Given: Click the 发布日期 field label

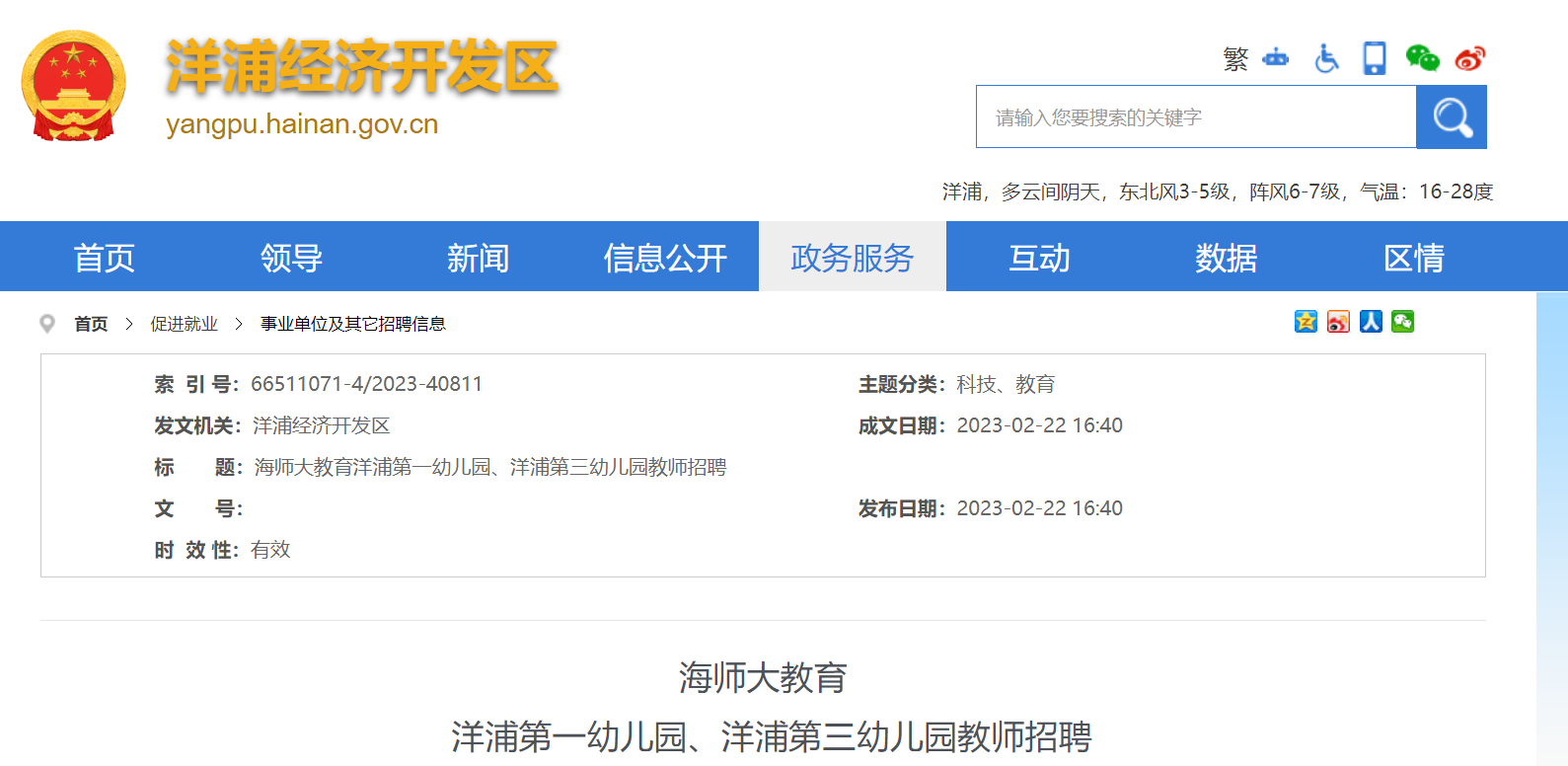Looking at the screenshot, I should point(902,508).
